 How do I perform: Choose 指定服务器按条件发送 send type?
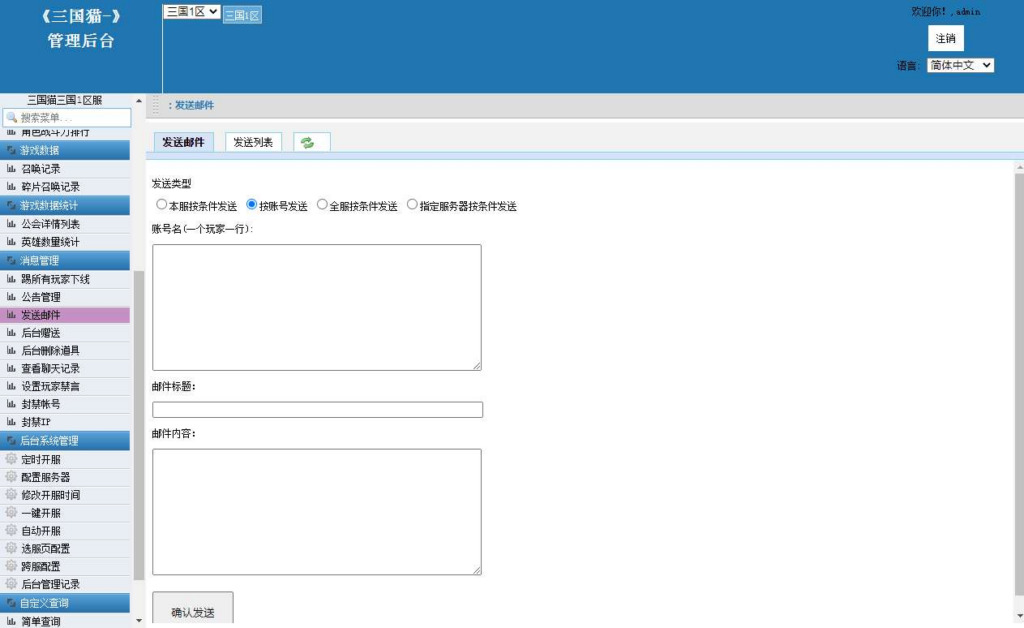point(412,205)
